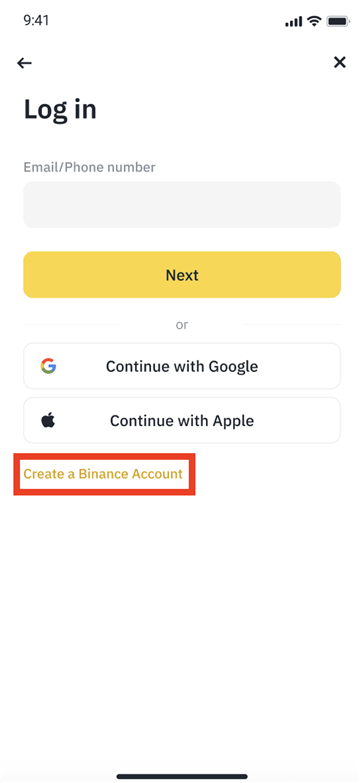Focus the Email/Phone number input field
Image resolution: width=360 pixels, height=783 pixels.
click(182, 205)
